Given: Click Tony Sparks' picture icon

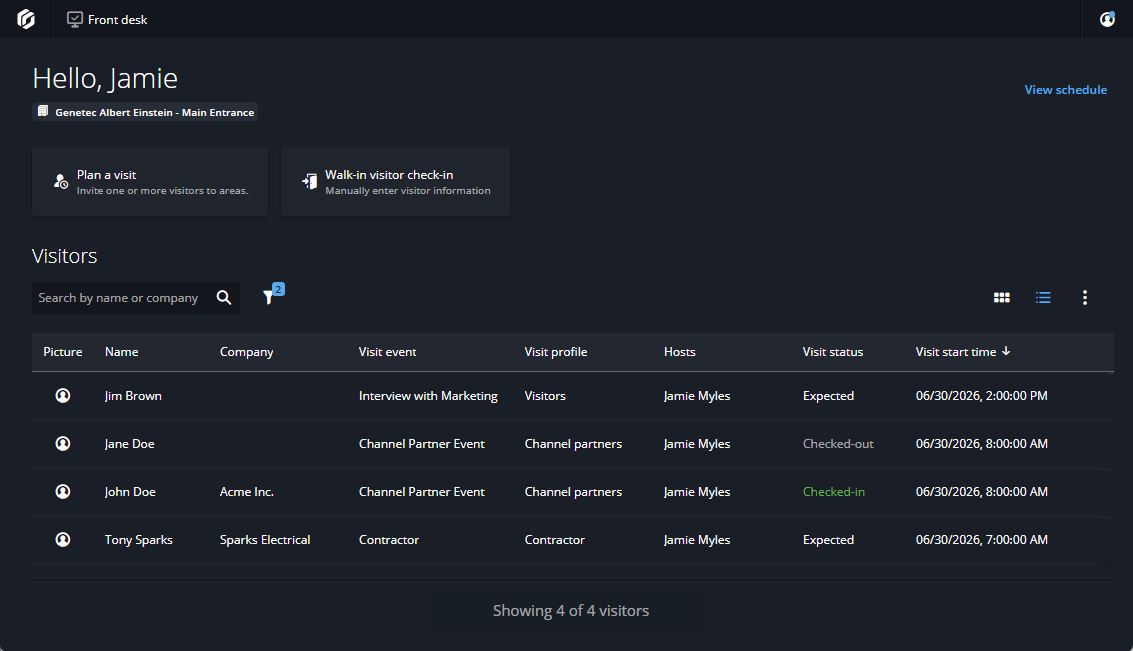Looking at the screenshot, I should click(63, 540).
